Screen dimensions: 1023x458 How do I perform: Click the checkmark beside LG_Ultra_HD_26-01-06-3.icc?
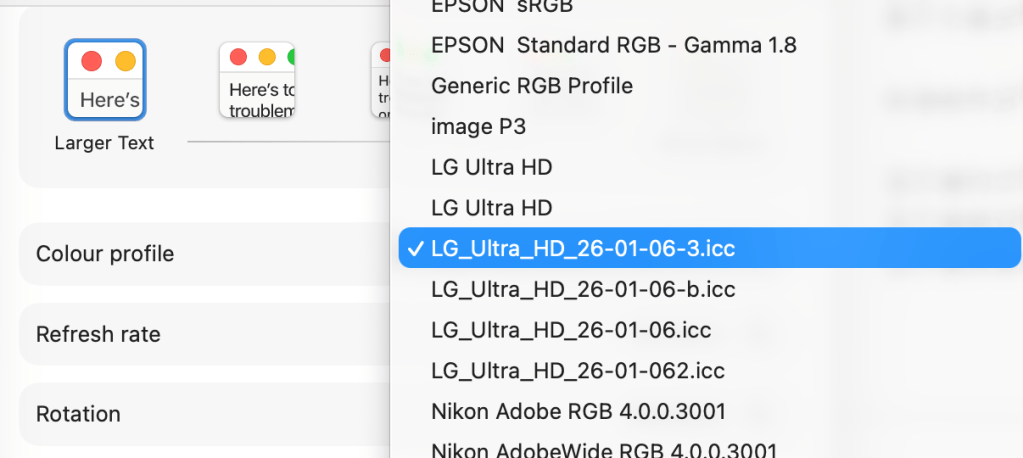[414, 248]
